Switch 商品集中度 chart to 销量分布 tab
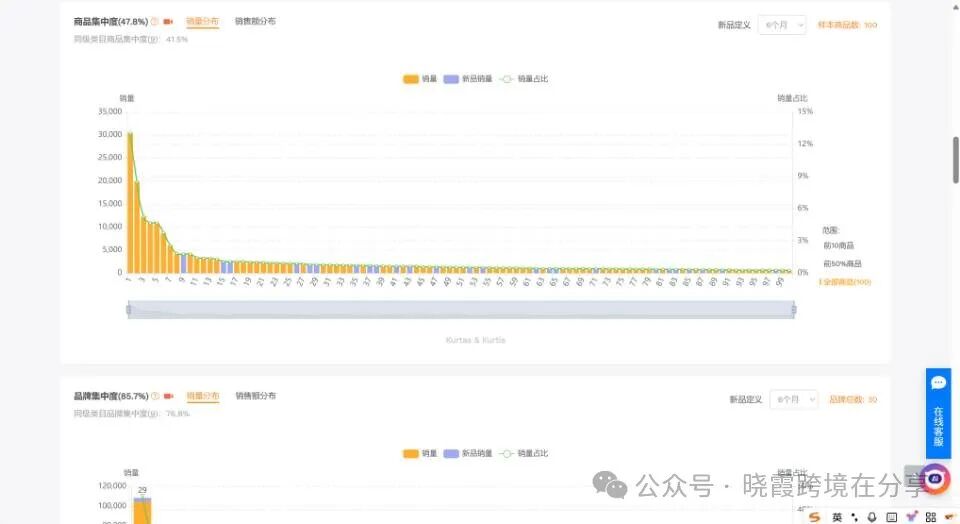This screenshot has width=960, height=524. [x=202, y=21]
